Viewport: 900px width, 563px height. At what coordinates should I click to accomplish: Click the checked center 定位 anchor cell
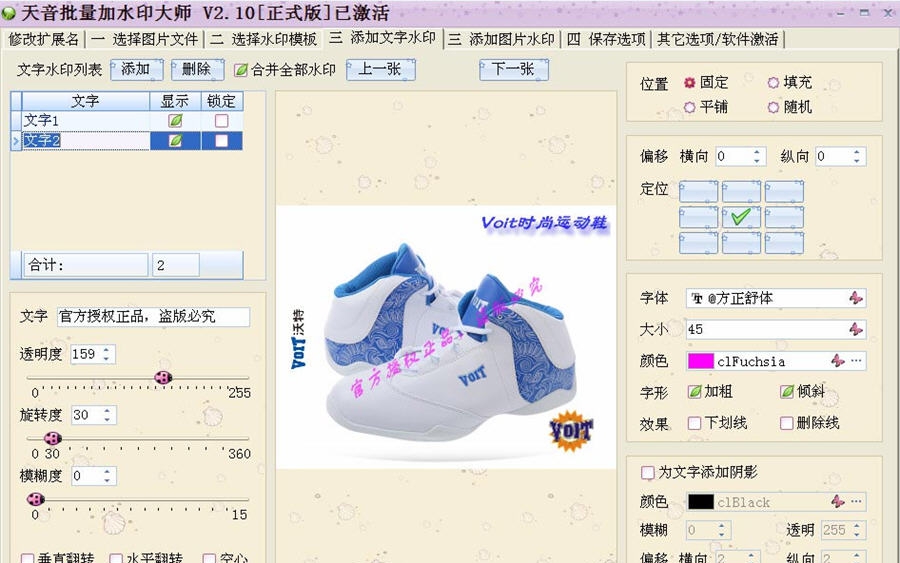click(741, 217)
